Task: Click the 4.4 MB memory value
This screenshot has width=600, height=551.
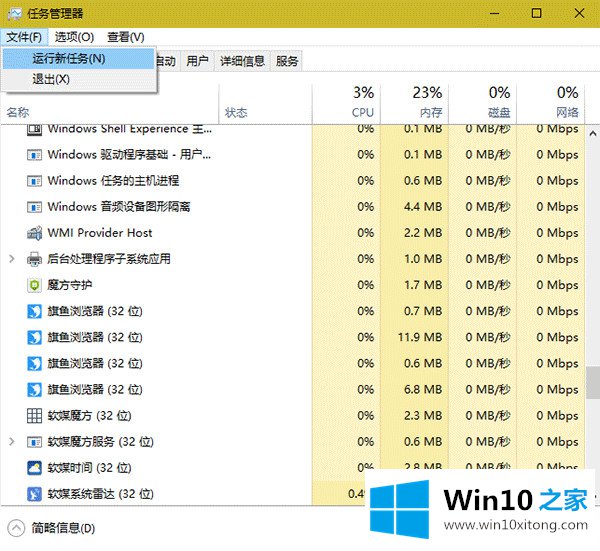Action: (x=423, y=207)
